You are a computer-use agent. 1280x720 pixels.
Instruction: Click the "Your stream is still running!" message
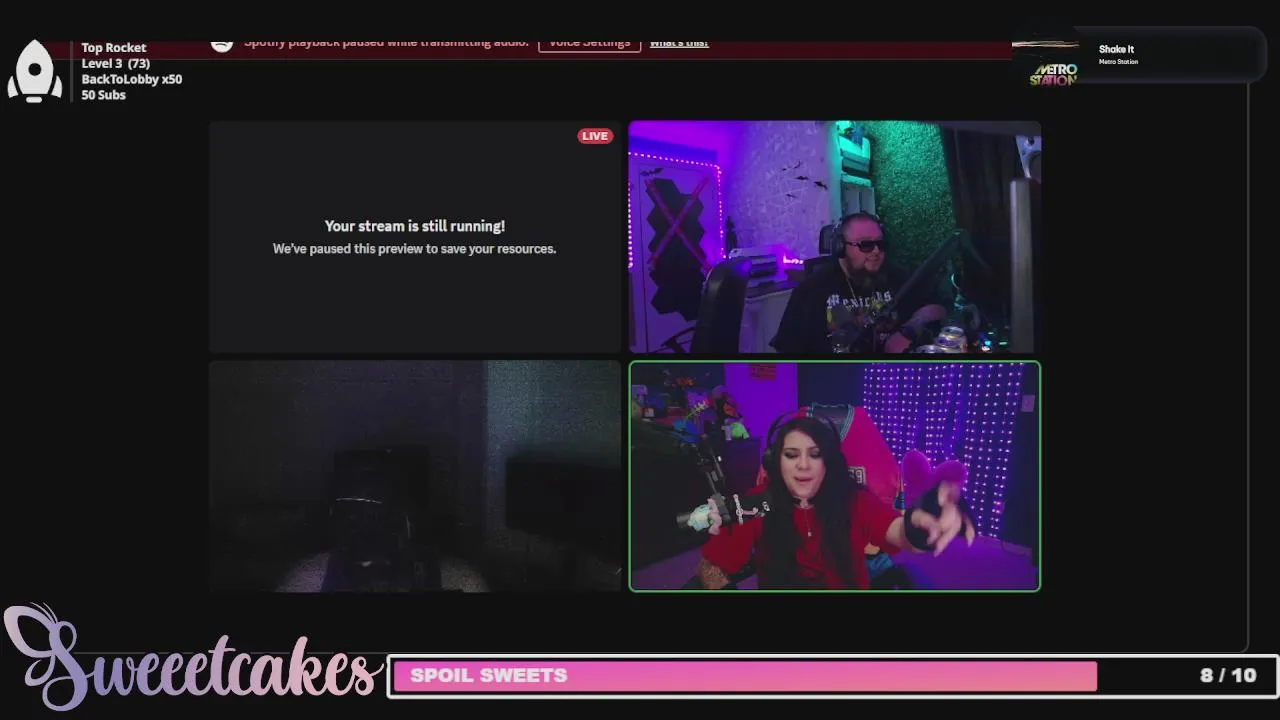pos(415,226)
